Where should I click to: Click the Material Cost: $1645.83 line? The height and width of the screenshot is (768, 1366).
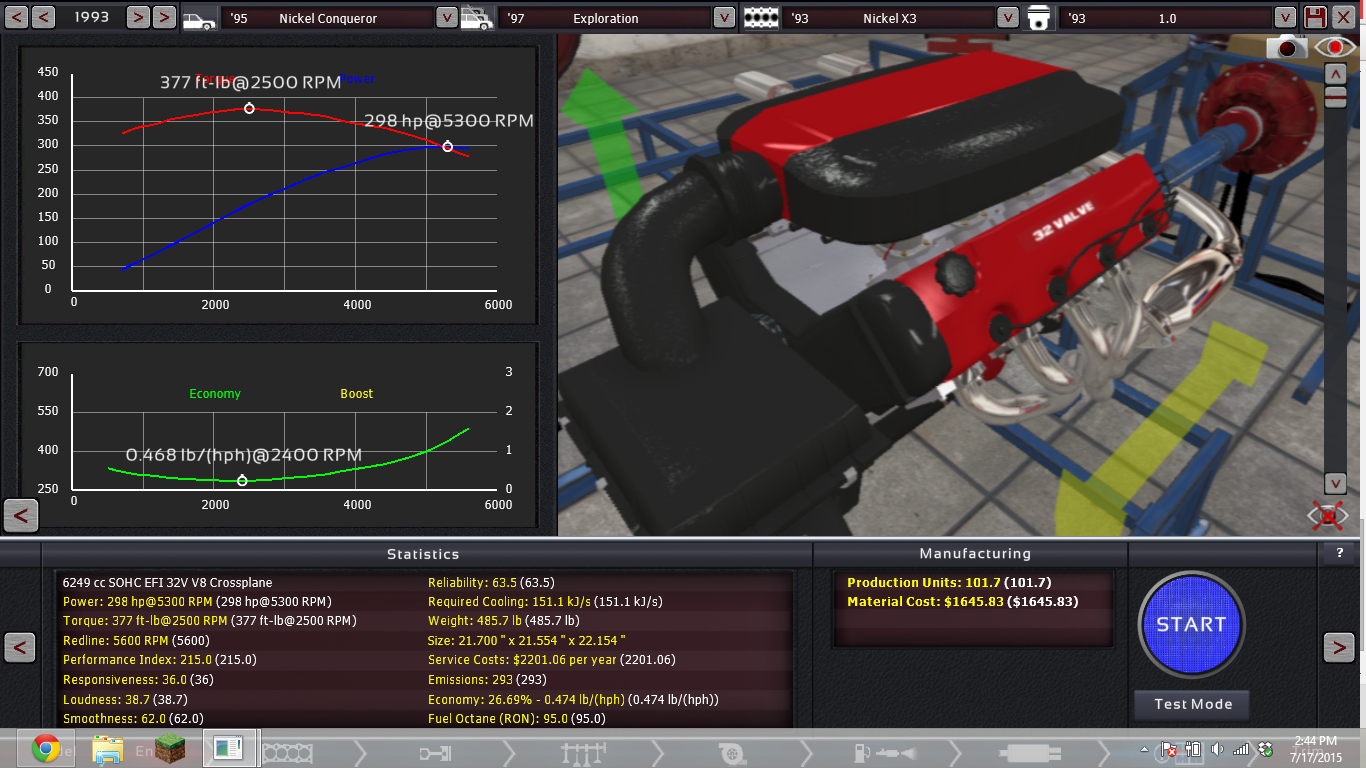[x=965, y=601]
